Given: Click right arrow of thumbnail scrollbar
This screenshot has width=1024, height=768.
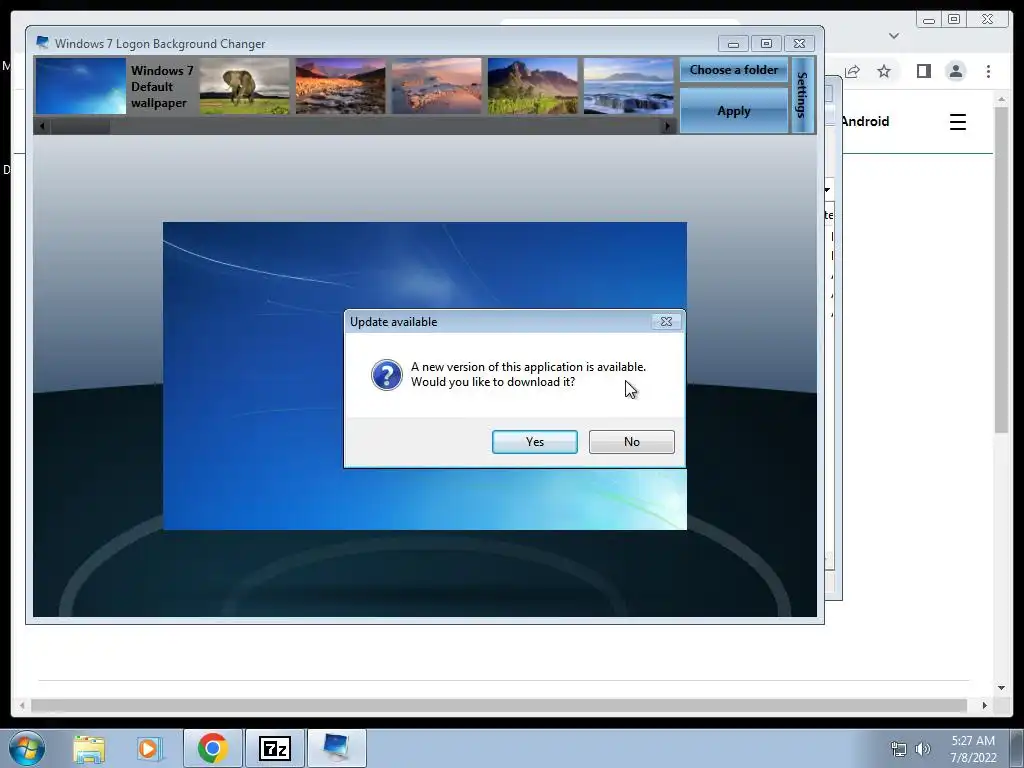Looking at the screenshot, I should pos(667,126).
